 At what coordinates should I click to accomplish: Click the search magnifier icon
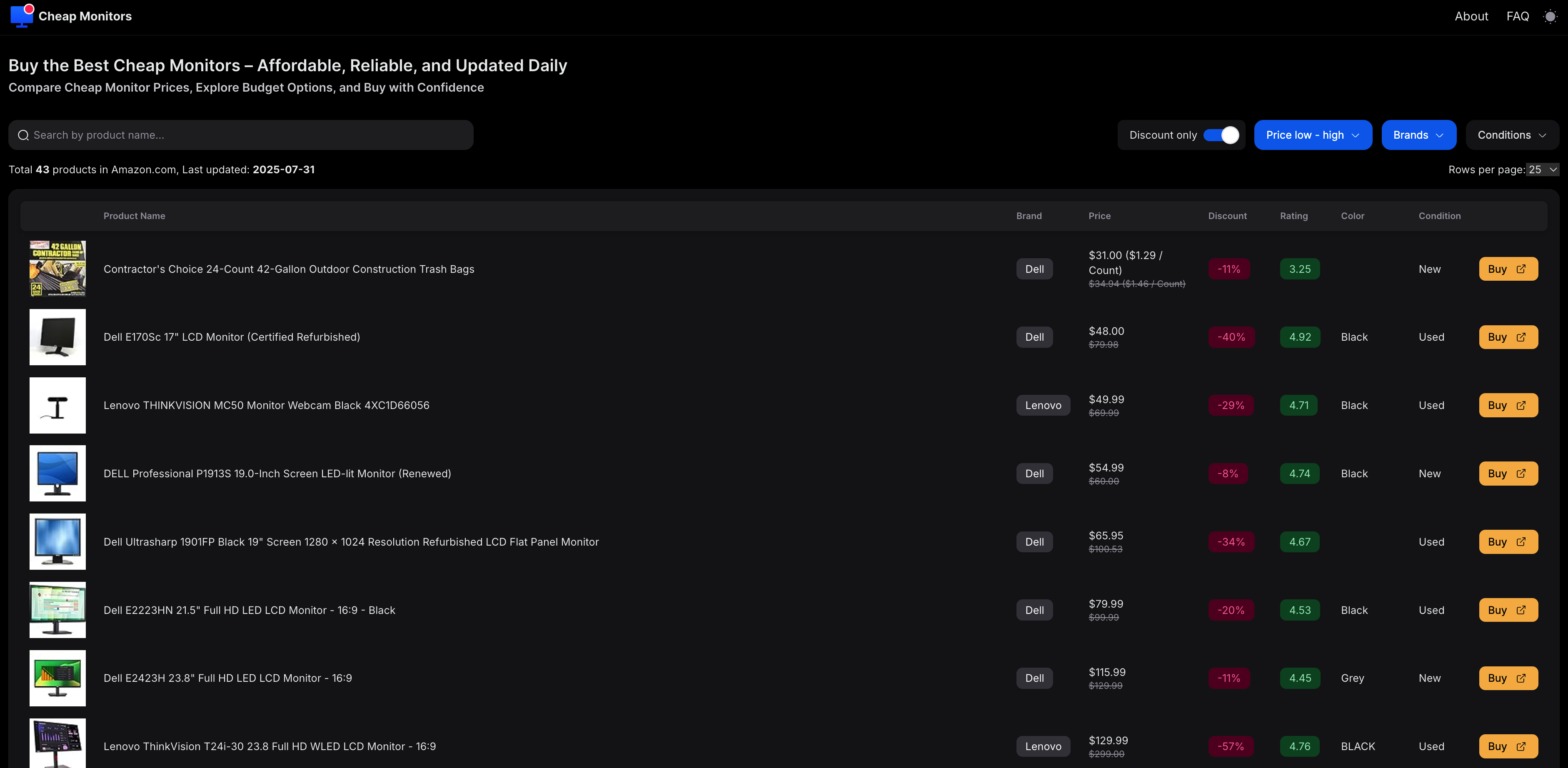click(23, 135)
